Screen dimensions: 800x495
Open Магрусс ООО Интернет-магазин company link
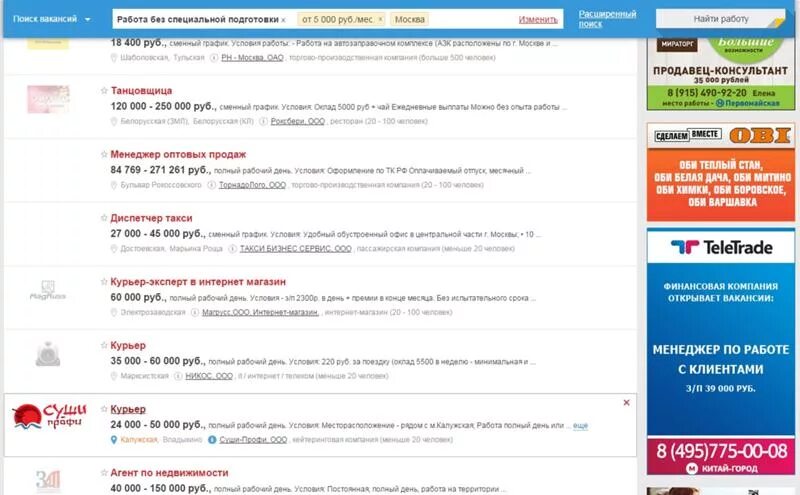[260, 312]
